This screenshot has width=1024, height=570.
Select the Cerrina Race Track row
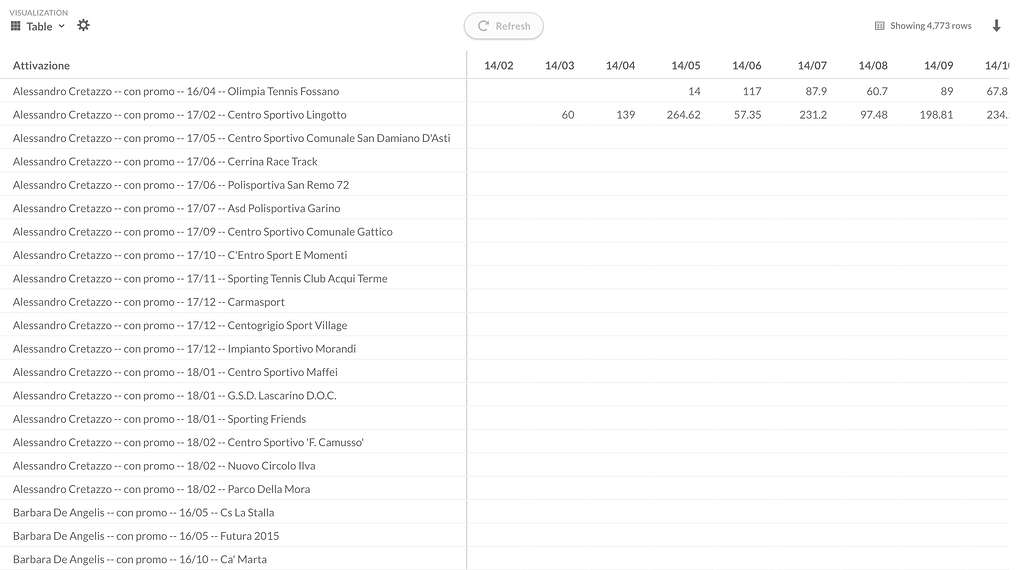click(165, 162)
